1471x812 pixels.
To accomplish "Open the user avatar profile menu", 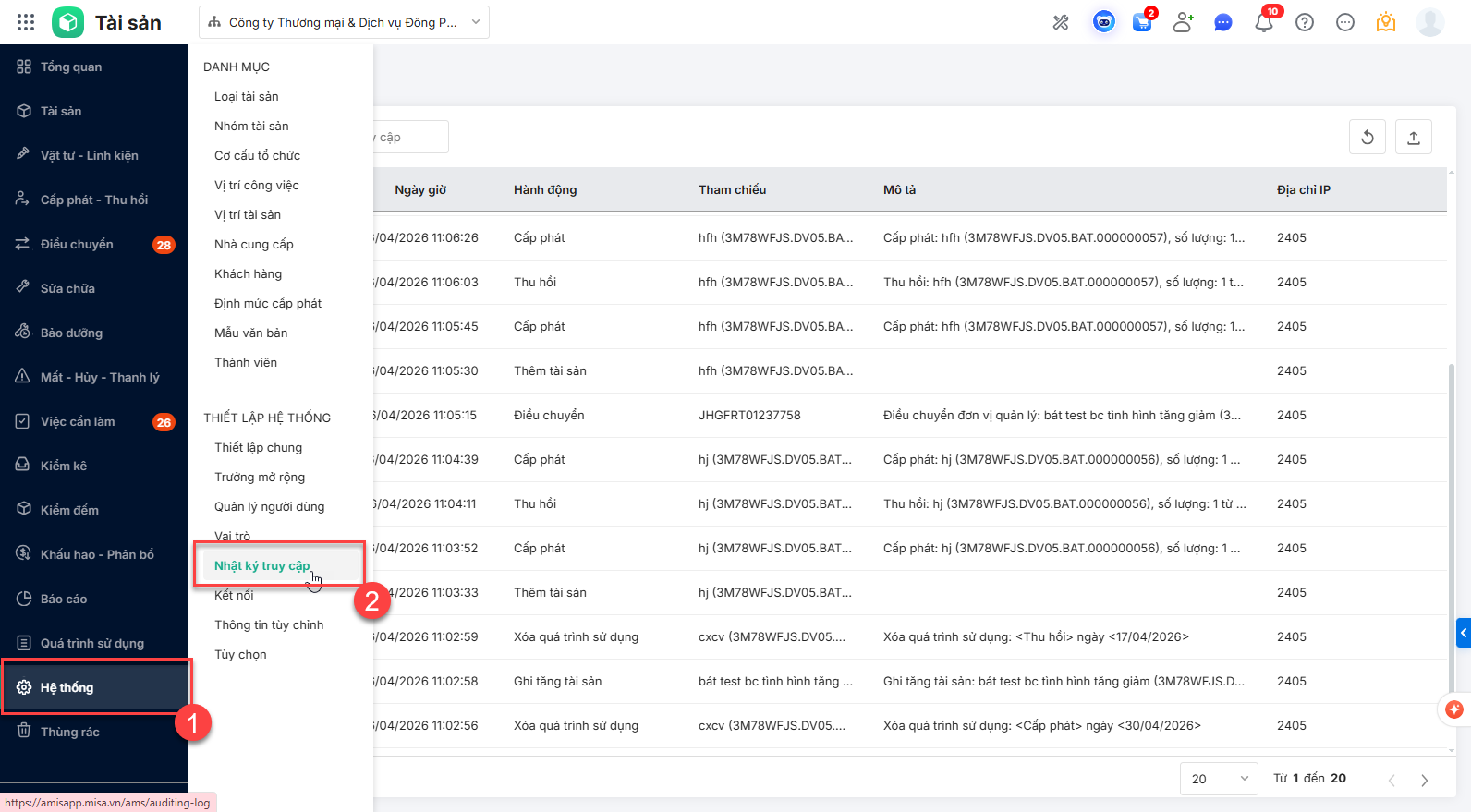I will (x=1429, y=22).
